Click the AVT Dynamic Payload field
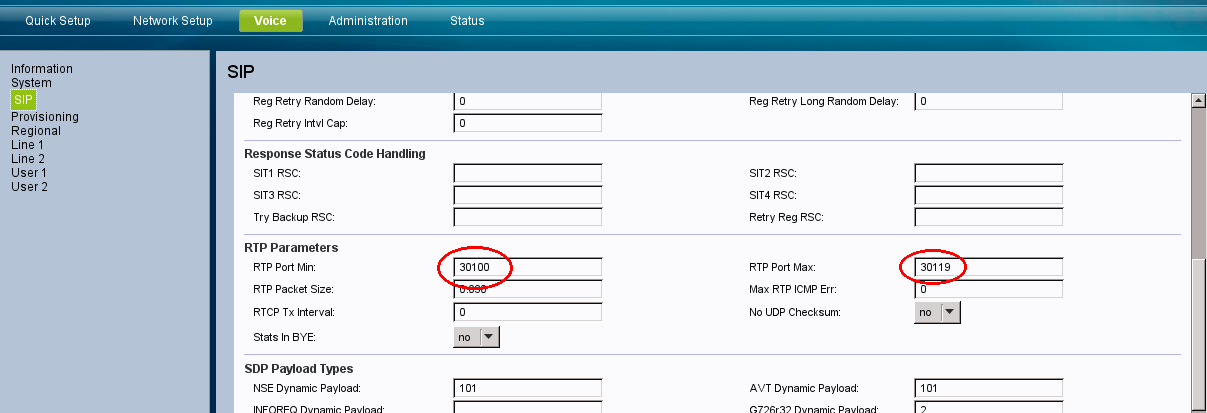This screenshot has width=1207, height=413. tap(988, 388)
